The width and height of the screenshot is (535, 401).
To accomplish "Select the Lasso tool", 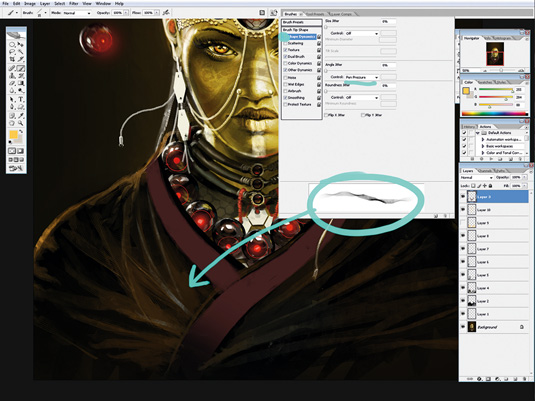I will tap(12, 52).
